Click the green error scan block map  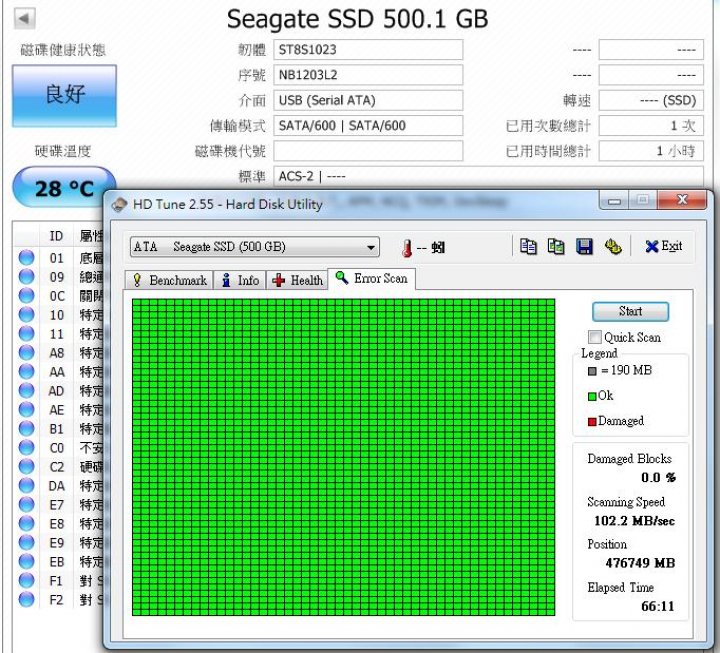pos(343,457)
